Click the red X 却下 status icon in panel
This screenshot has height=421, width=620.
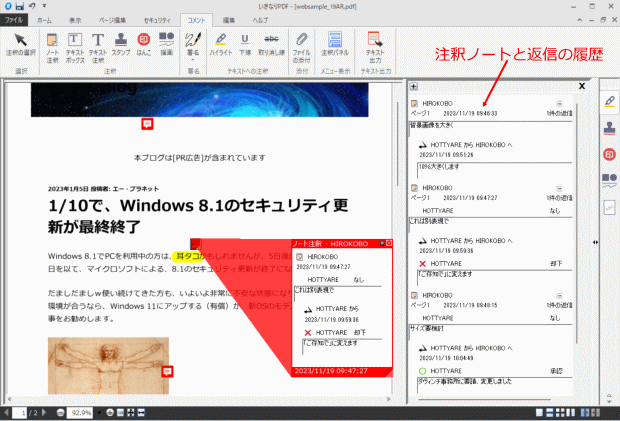[x=423, y=264]
